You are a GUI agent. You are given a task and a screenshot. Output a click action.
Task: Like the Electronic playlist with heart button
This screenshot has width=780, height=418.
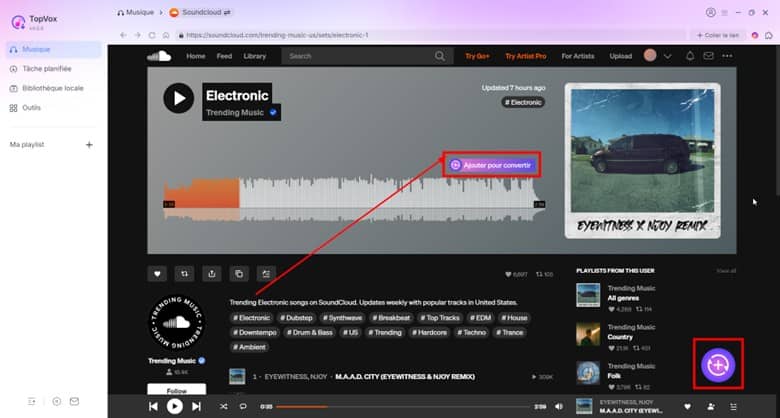157,274
